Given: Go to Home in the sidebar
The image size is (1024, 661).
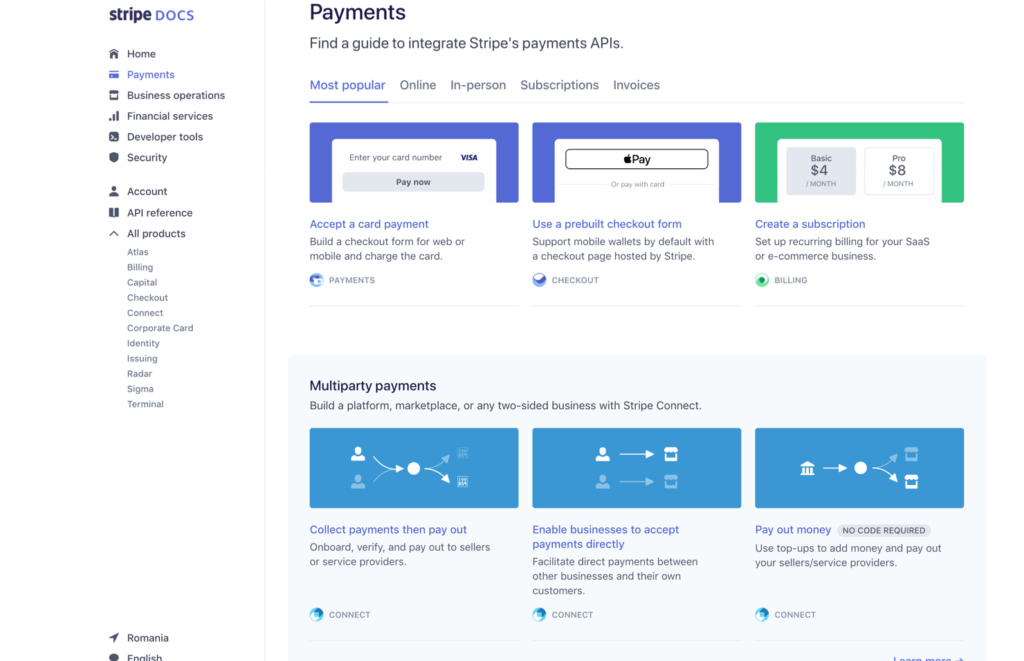Looking at the screenshot, I should 141,54.
